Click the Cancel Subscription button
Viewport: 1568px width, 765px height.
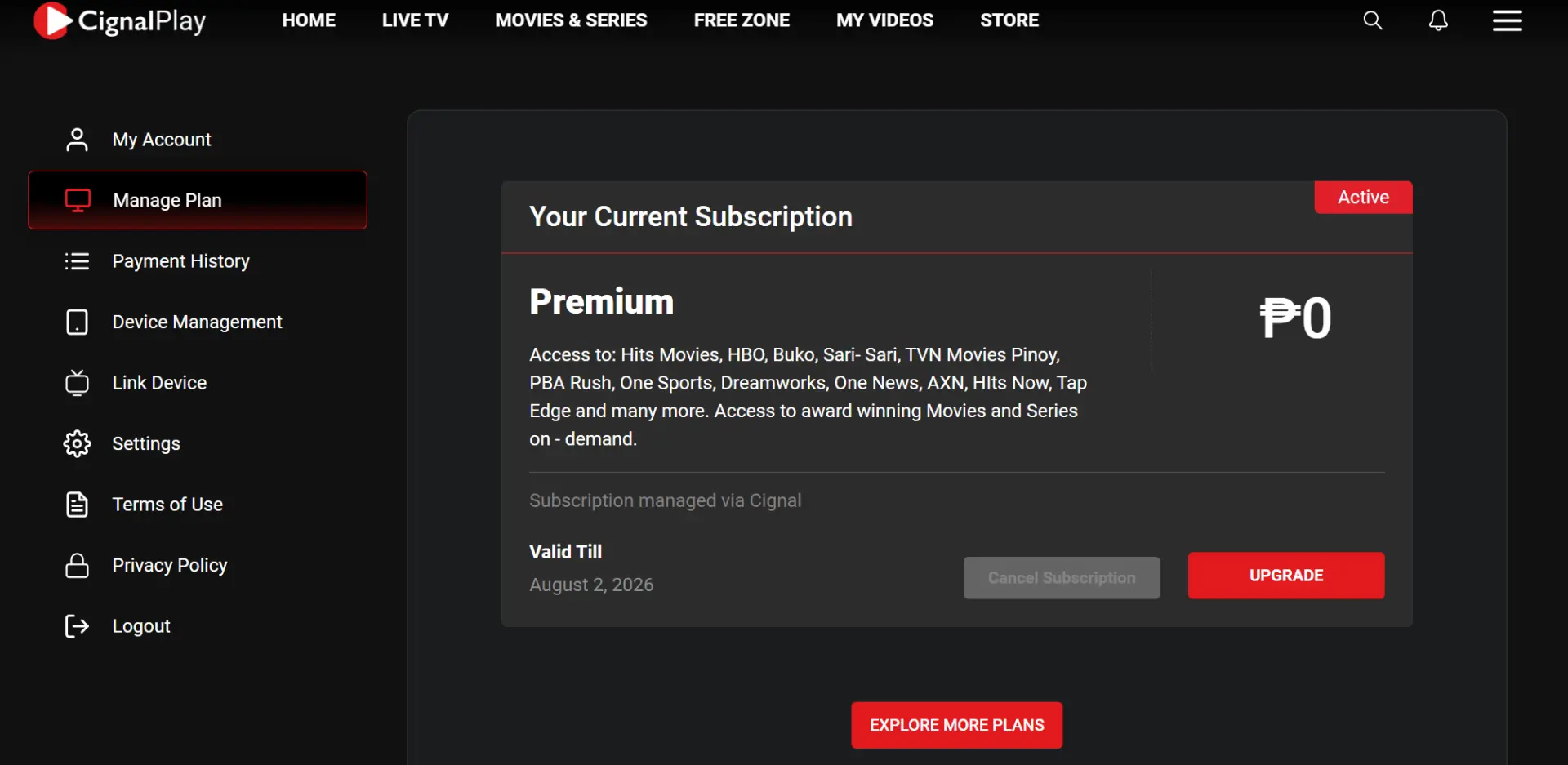point(1062,578)
